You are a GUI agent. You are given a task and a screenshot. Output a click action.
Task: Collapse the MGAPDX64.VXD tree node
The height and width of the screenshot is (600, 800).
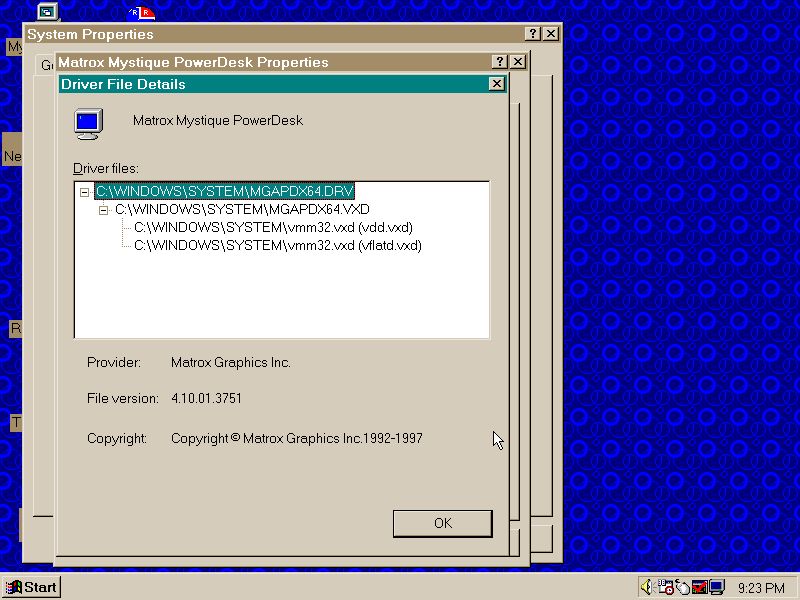point(104,209)
